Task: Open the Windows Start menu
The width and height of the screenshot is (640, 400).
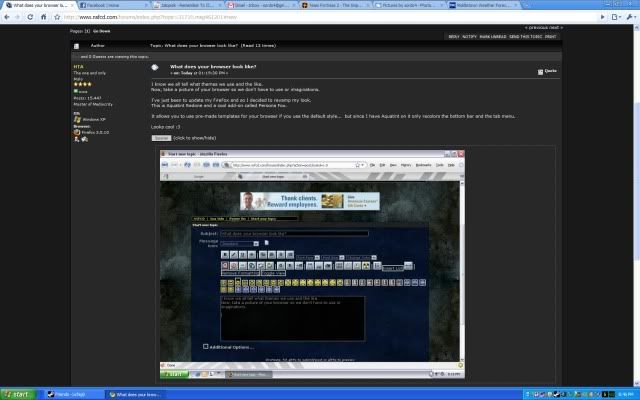Action: coord(18,394)
